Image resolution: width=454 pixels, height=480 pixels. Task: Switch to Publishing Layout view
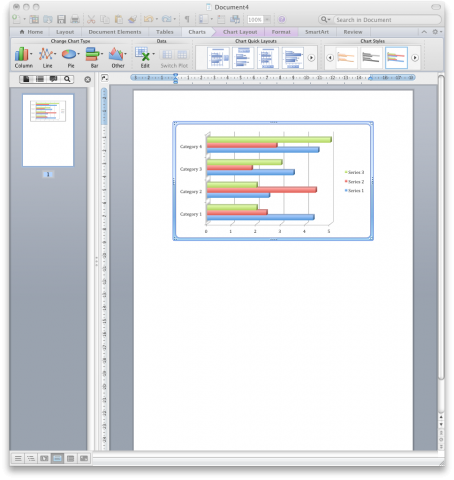pyautogui.click(x=44, y=459)
